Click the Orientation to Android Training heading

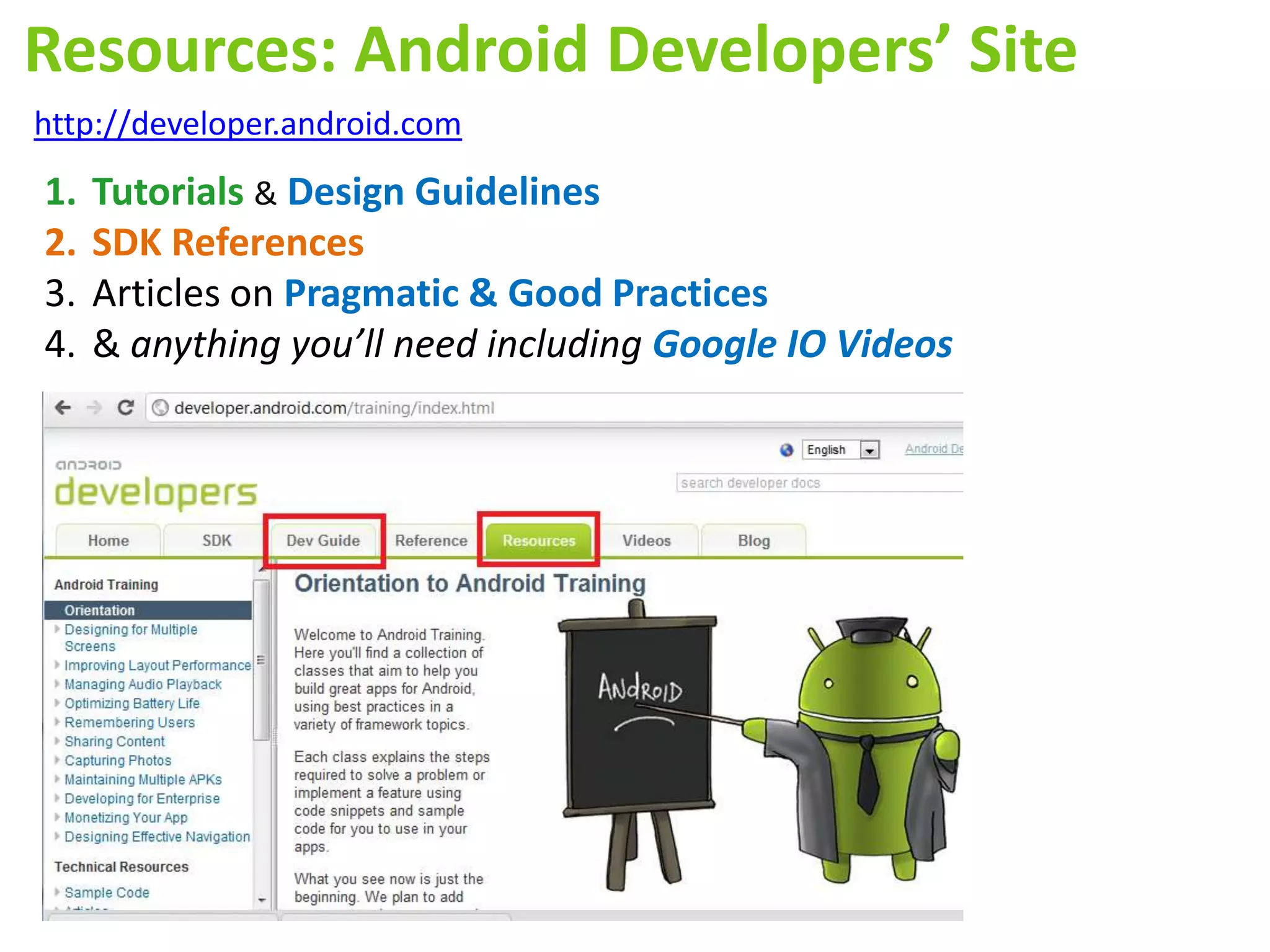click(470, 583)
